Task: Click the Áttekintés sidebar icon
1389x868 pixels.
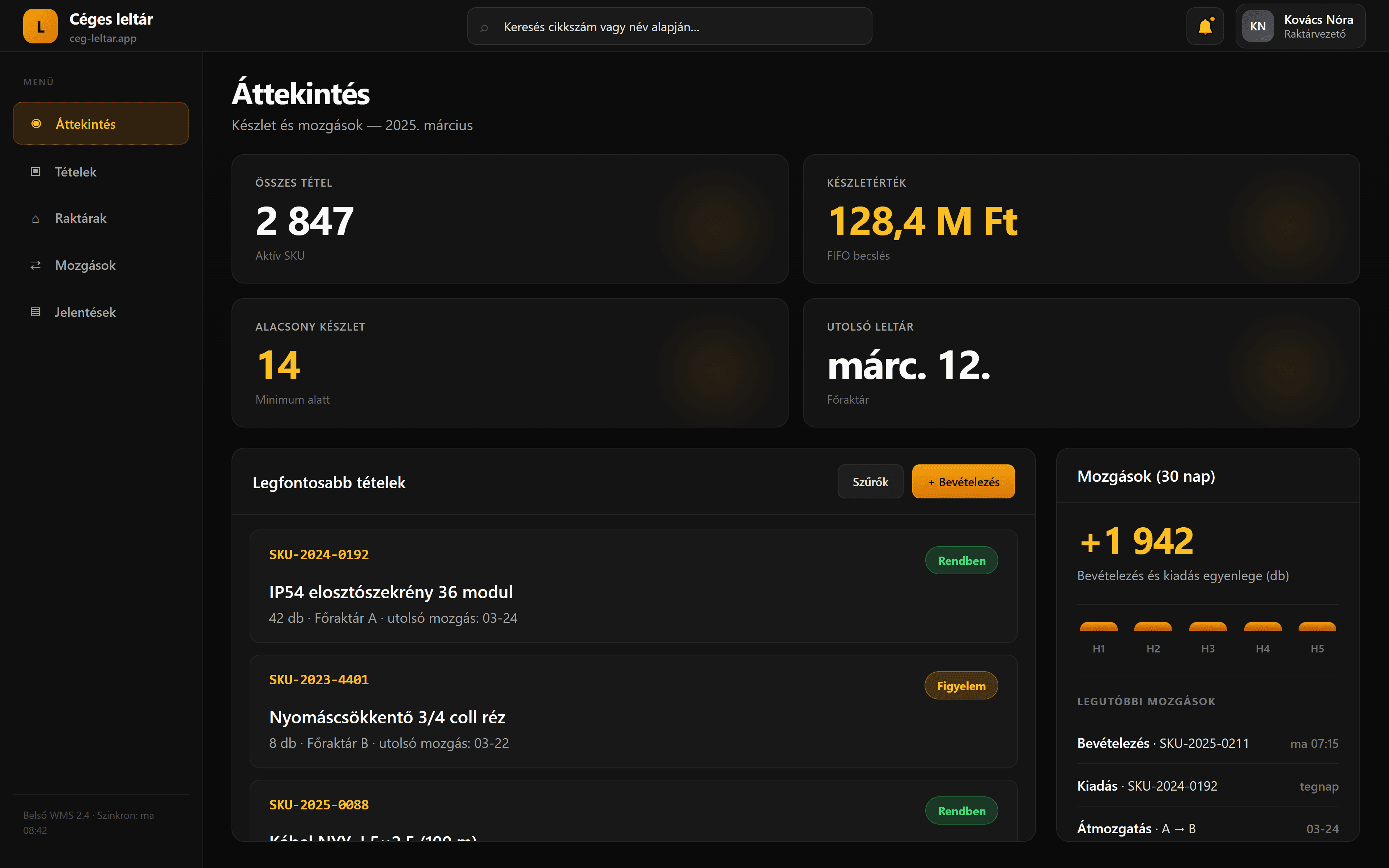Action: point(36,123)
